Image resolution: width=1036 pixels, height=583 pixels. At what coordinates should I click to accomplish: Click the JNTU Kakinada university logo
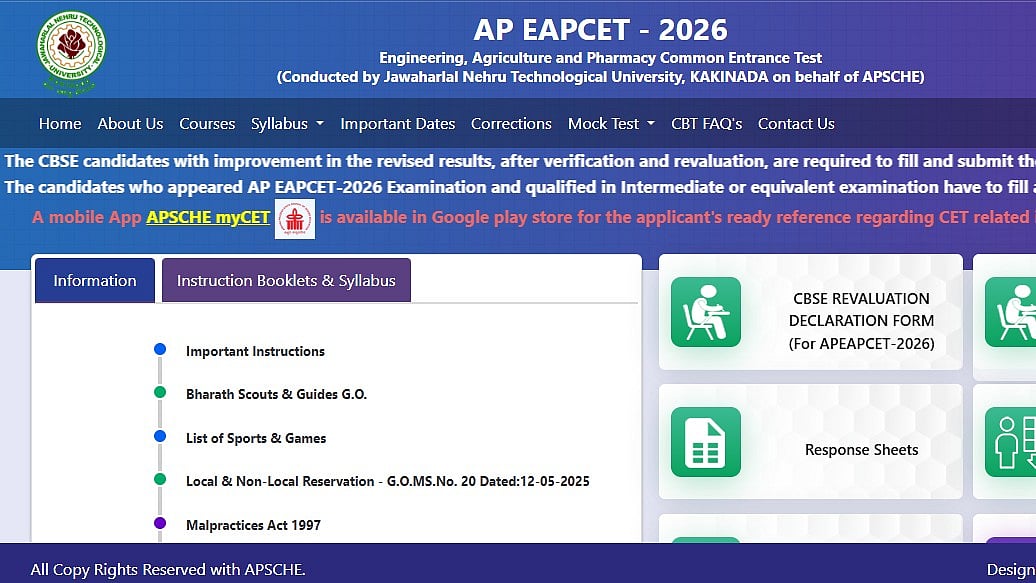point(71,53)
